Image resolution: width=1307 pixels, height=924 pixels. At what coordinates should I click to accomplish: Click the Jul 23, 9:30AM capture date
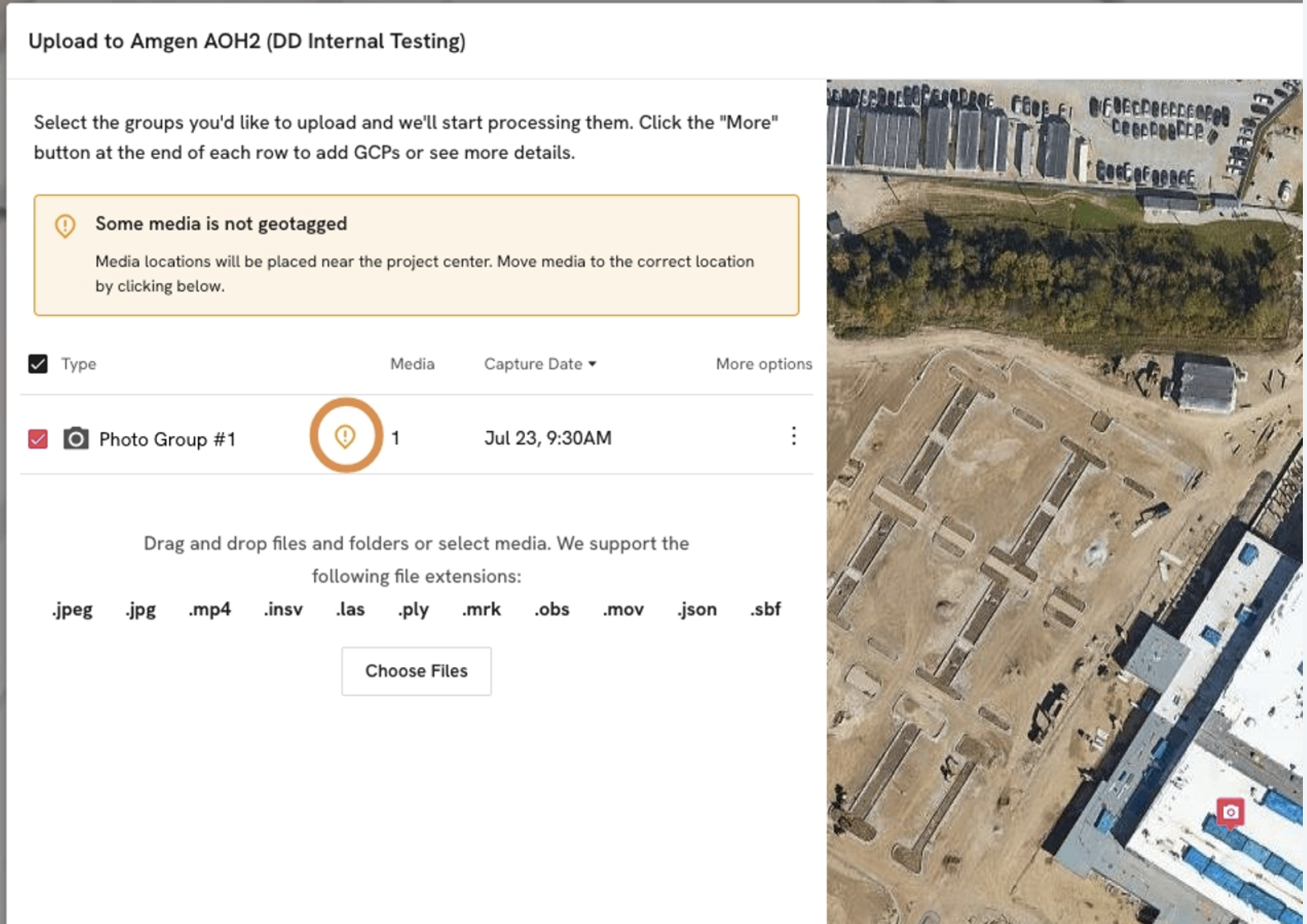coord(547,438)
